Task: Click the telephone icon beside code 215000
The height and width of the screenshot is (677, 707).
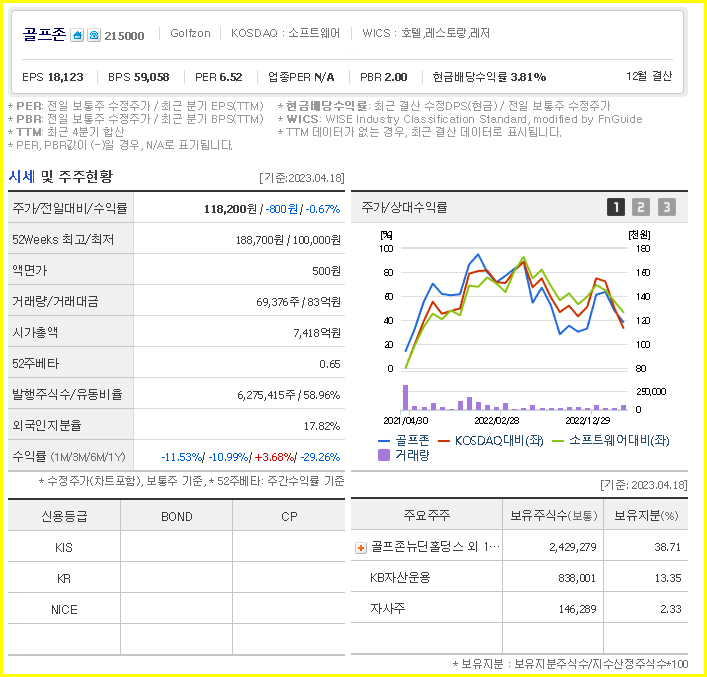Action: click(x=94, y=35)
